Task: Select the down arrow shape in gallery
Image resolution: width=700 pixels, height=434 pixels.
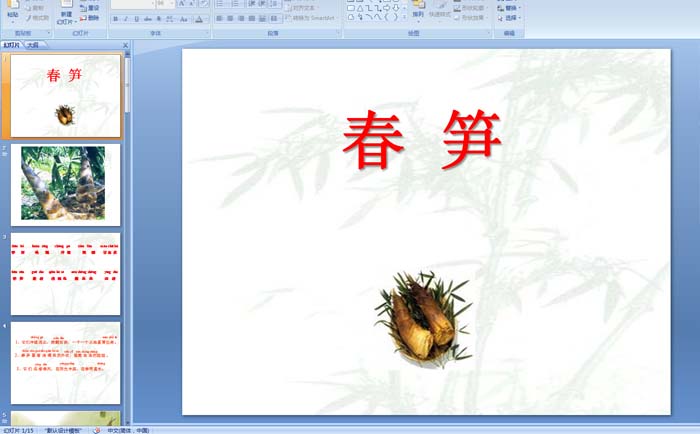Action: pyautogui.click(x=396, y=8)
